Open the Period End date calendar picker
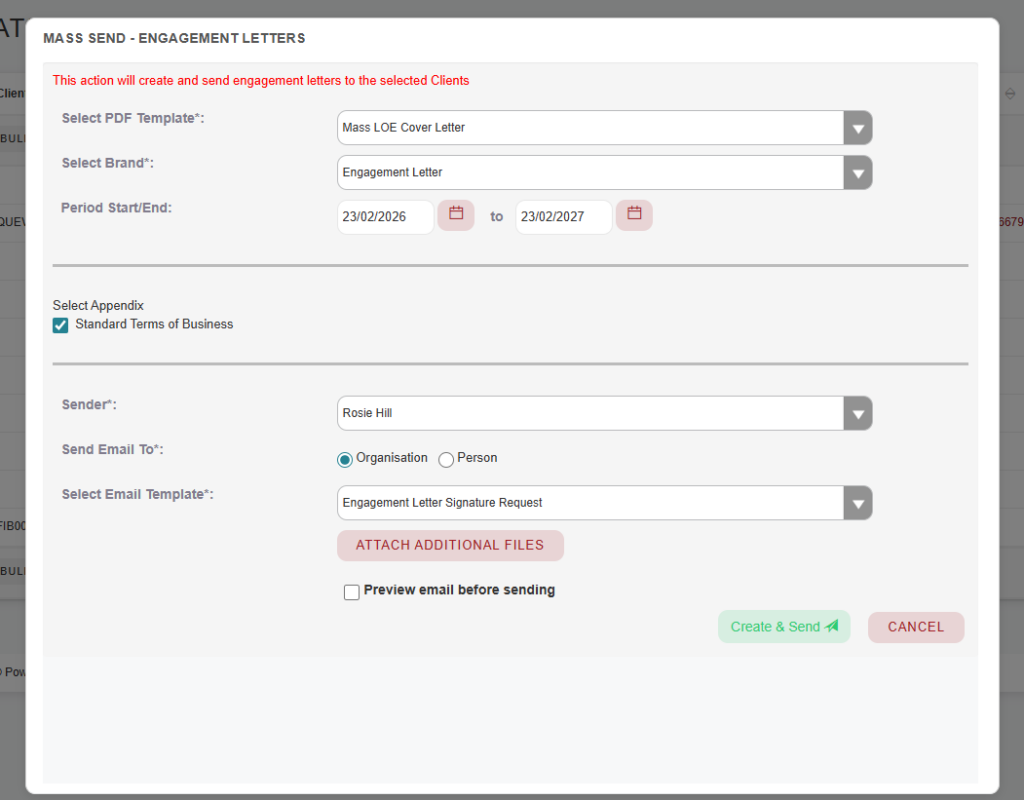The width and height of the screenshot is (1024, 800). (x=634, y=215)
